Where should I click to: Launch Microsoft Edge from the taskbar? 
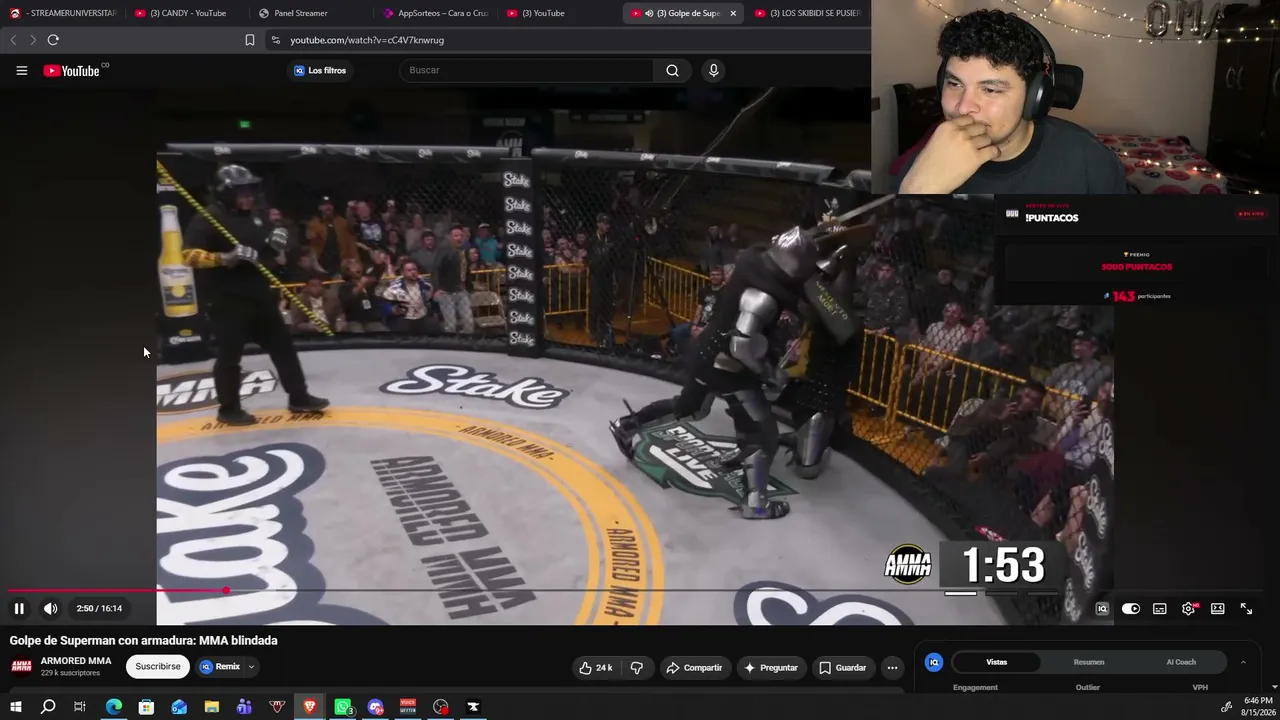pyautogui.click(x=113, y=707)
